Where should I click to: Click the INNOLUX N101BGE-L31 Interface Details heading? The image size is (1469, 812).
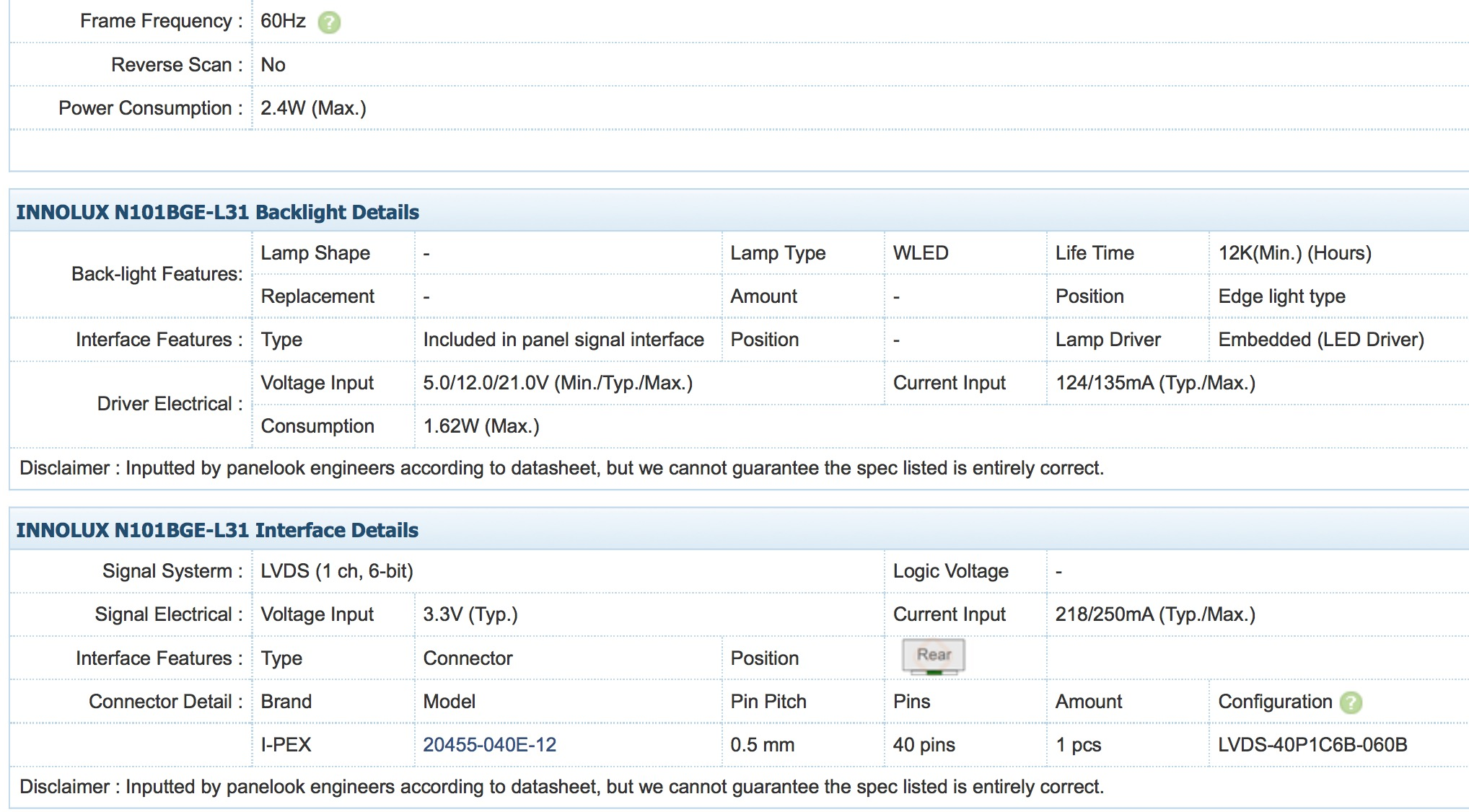click(x=217, y=530)
